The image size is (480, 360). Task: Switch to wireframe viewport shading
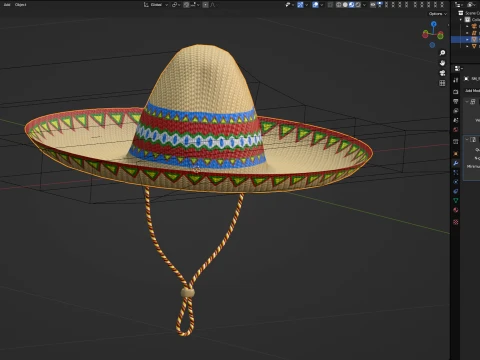(339, 5)
